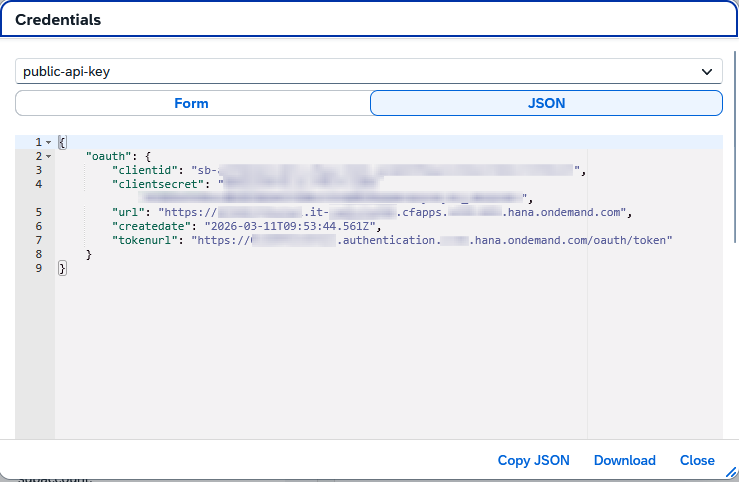Place cursor on the "clientid" key
Screen dimensions: 739x482
[144, 171]
